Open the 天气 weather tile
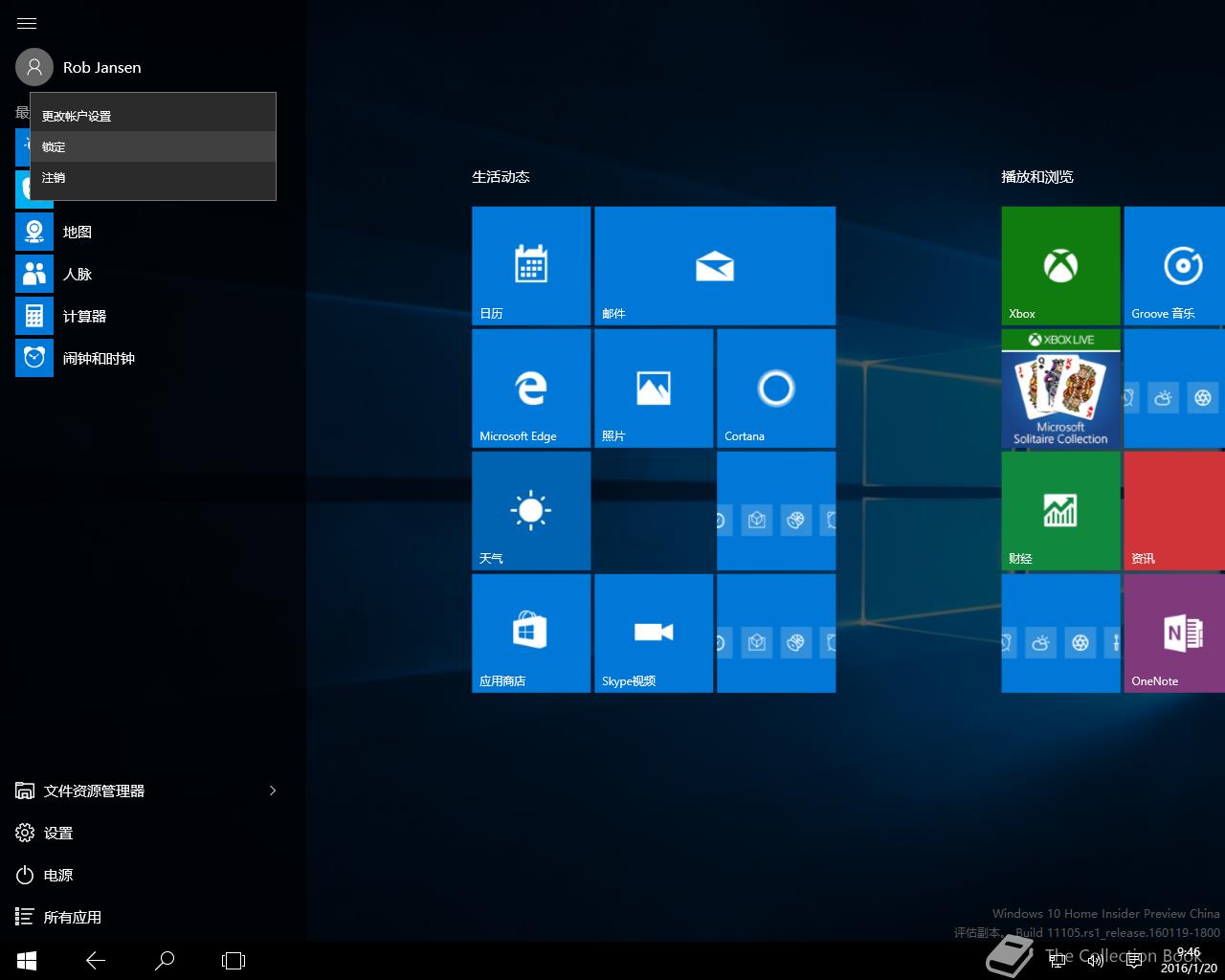The height and width of the screenshot is (980, 1225). point(531,511)
